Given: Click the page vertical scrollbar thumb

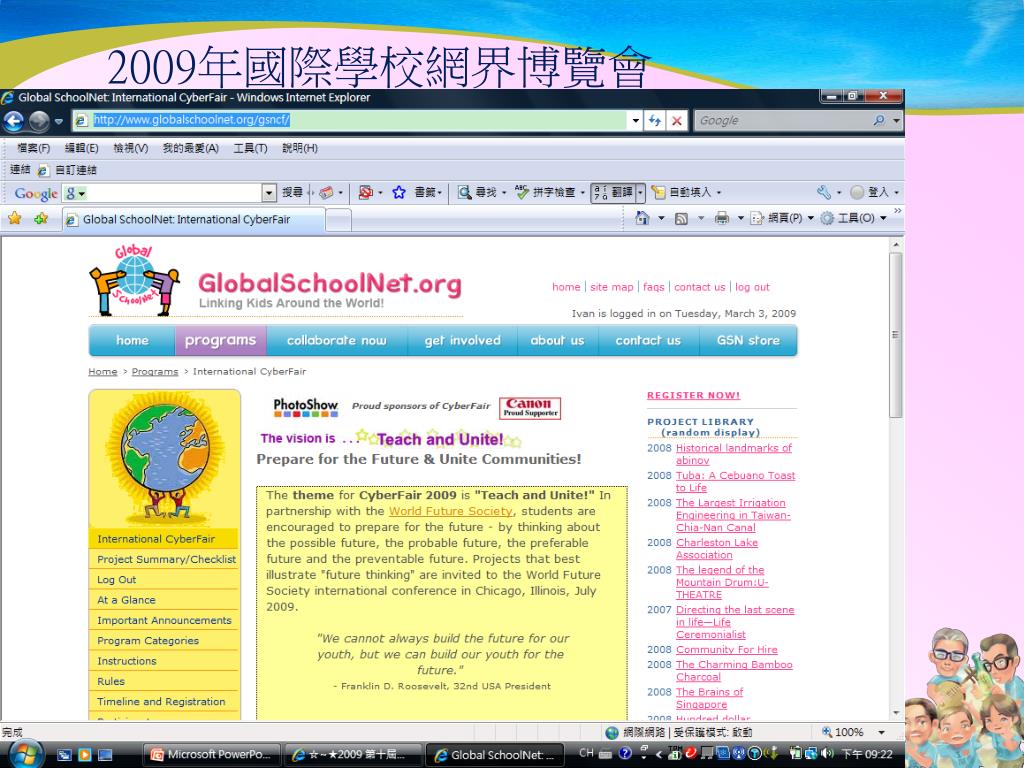Looking at the screenshot, I should [x=895, y=334].
